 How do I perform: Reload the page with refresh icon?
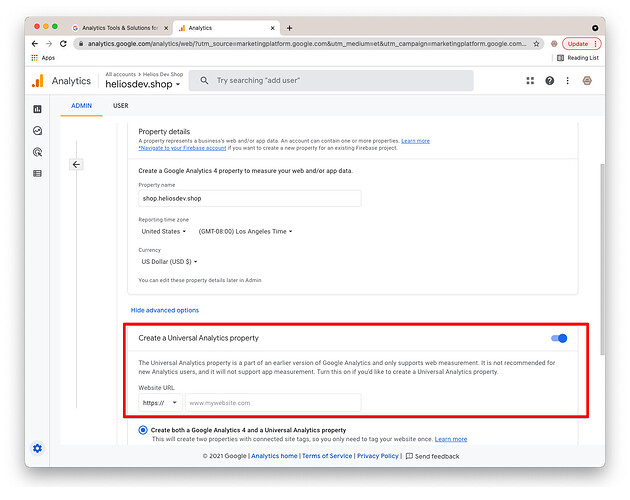click(63, 43)
